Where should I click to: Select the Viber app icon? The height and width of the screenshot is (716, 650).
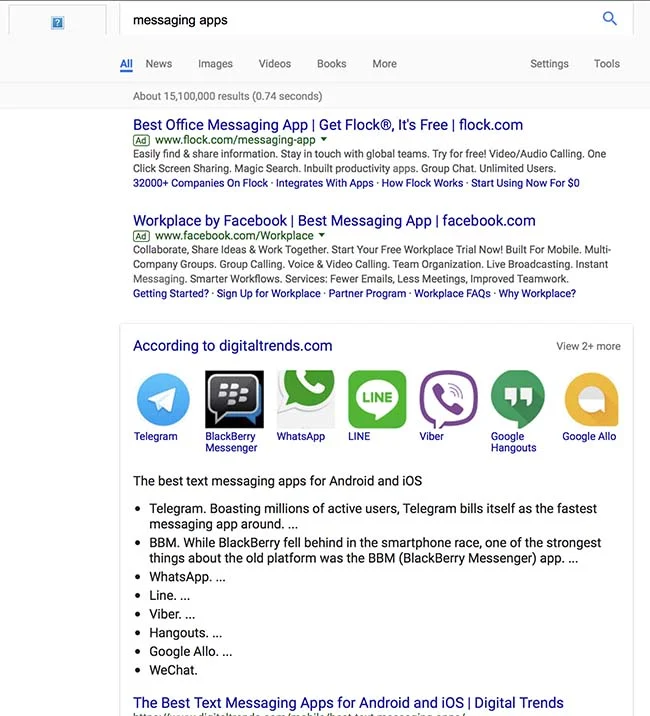point(448,399)
